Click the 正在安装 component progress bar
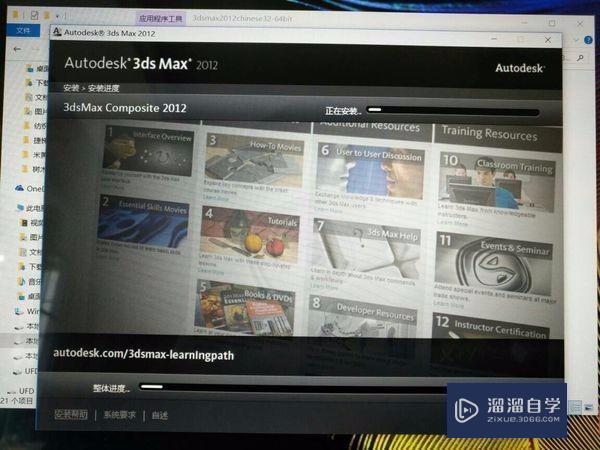This screenshot has width=600, height=450. click(x=453, y=111)
